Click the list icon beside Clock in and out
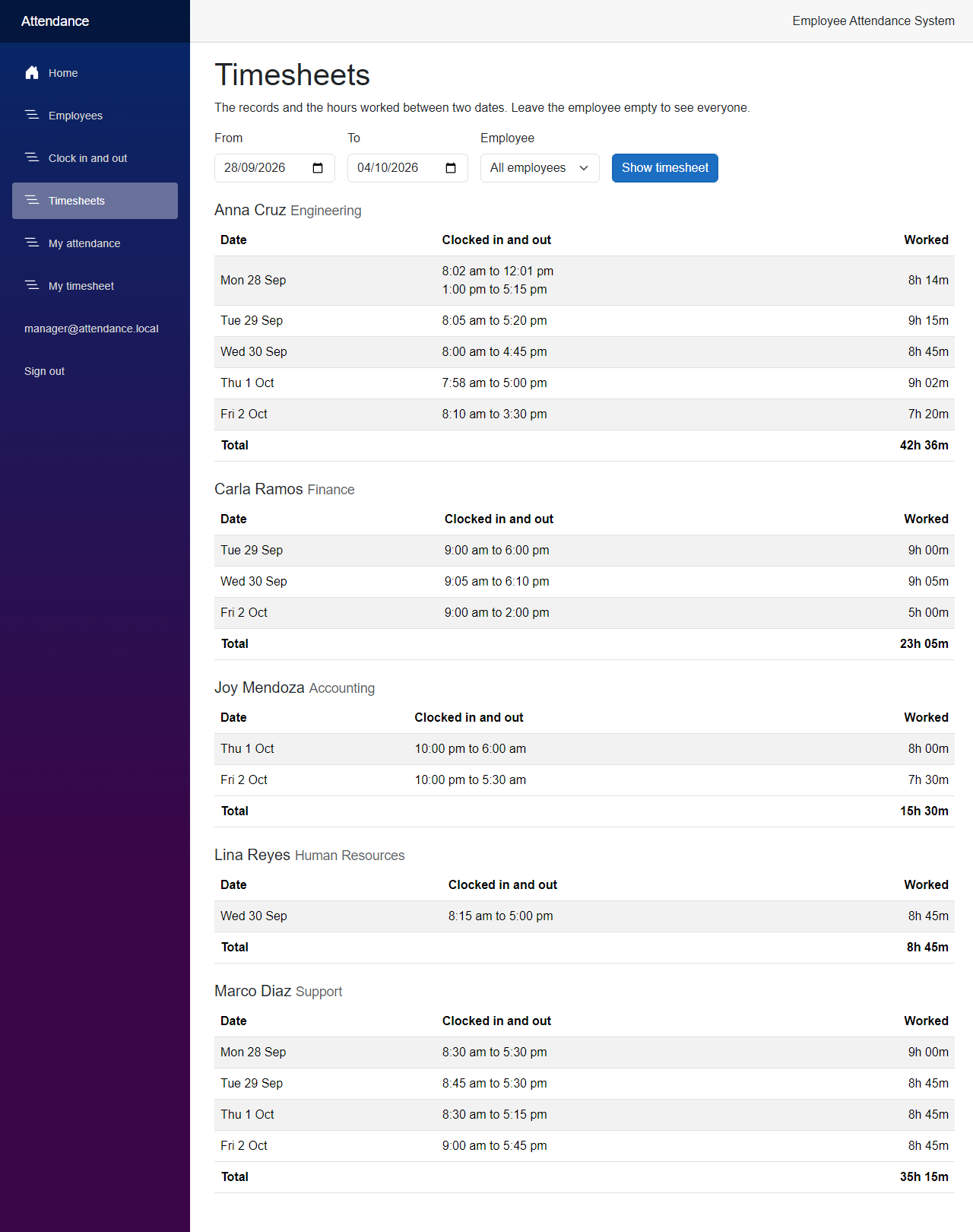The height and width of the screenshot is (1232, 973). coord(32,157)
